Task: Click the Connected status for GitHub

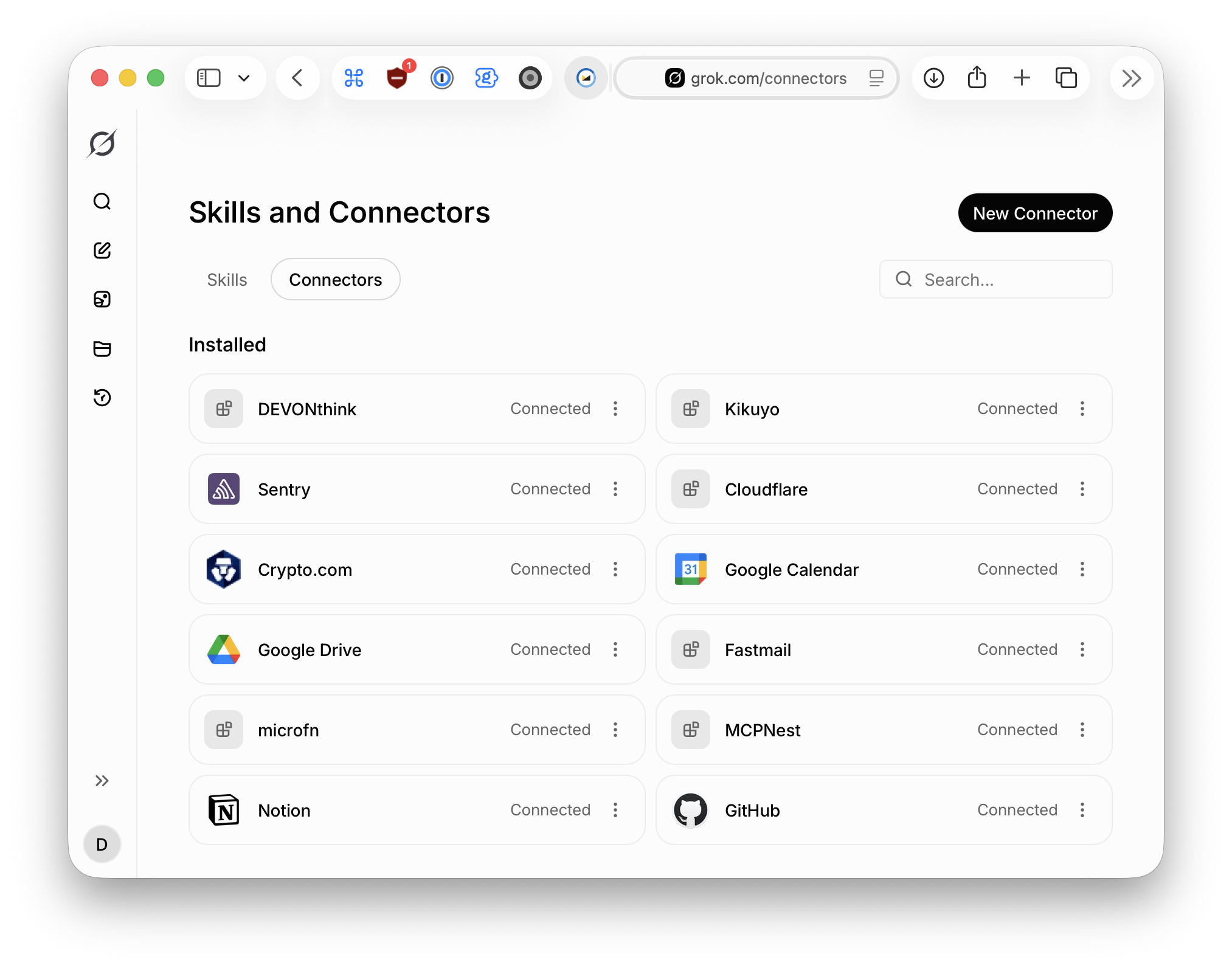Action: [1017, 810]
